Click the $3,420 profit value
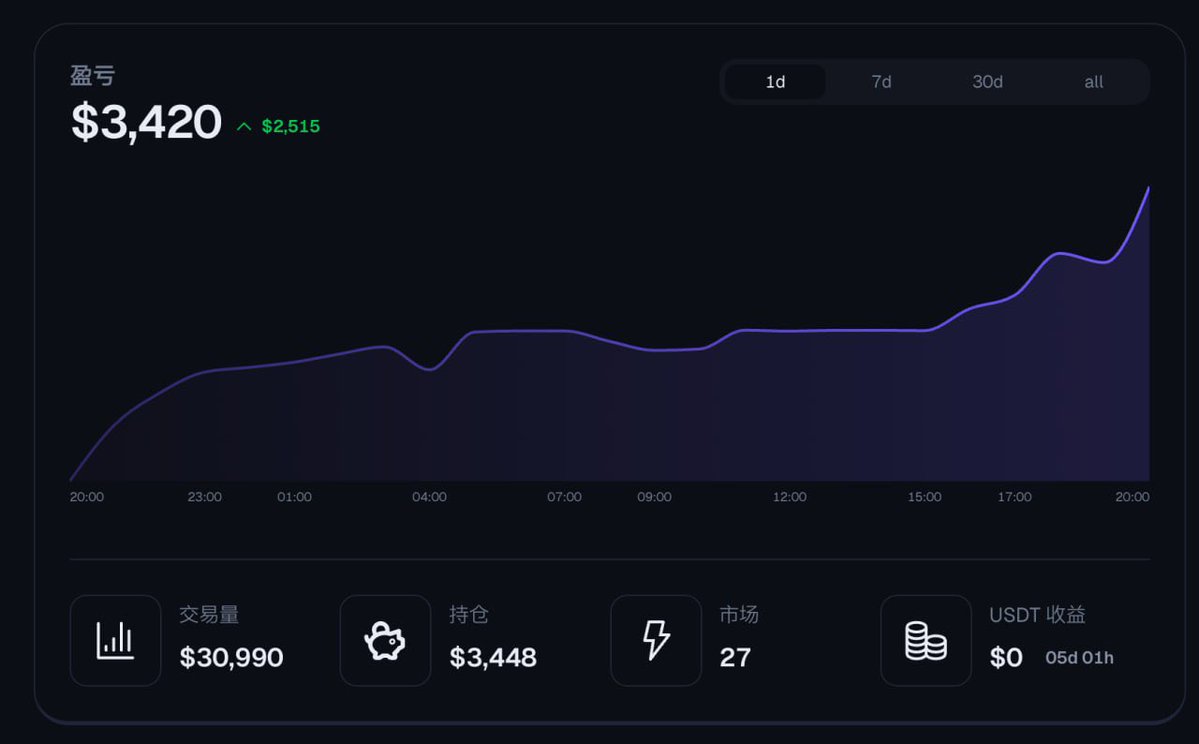Screen dimensions: 1199x744 [x=146, y=122]
